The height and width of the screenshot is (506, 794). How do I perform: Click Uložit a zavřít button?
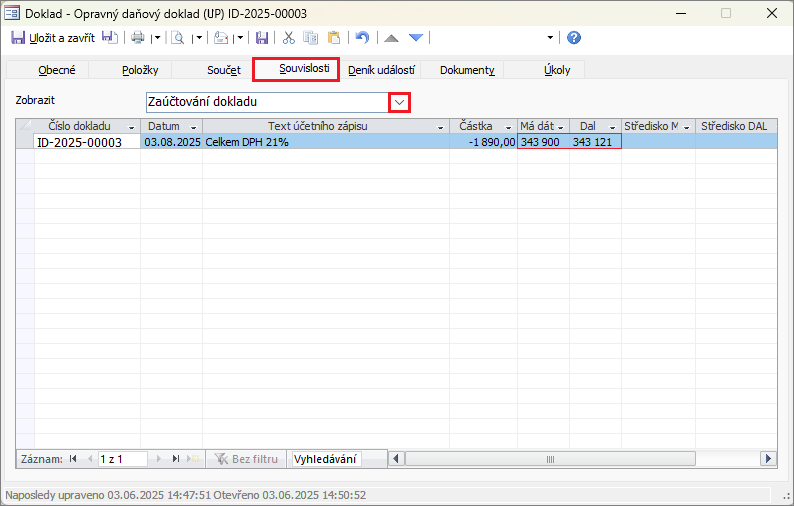[53, 37]
